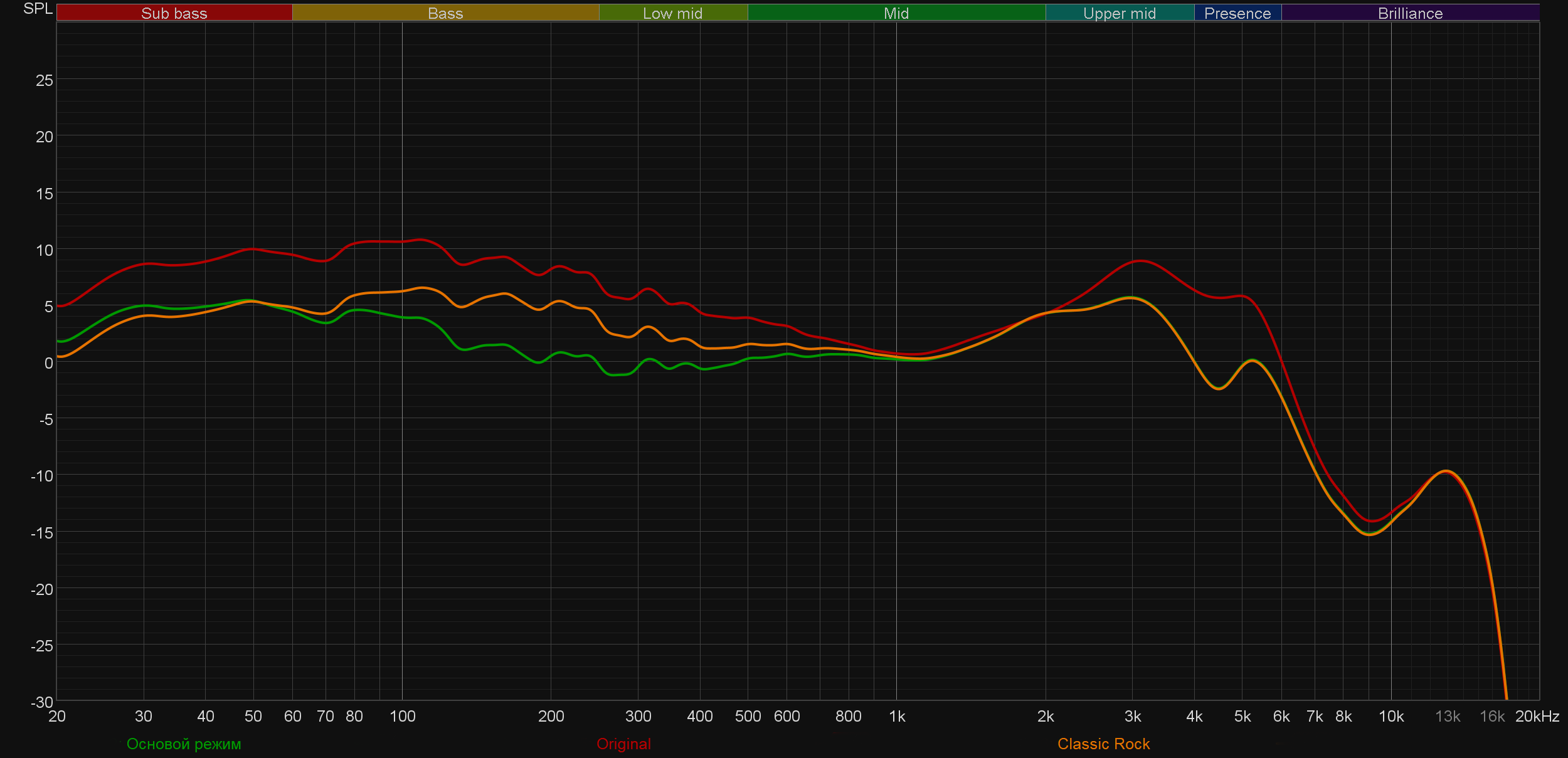Viewport: 1568px width, 758px height.
Task: Click the Brilliance band header
Action: click(1410, 13)
